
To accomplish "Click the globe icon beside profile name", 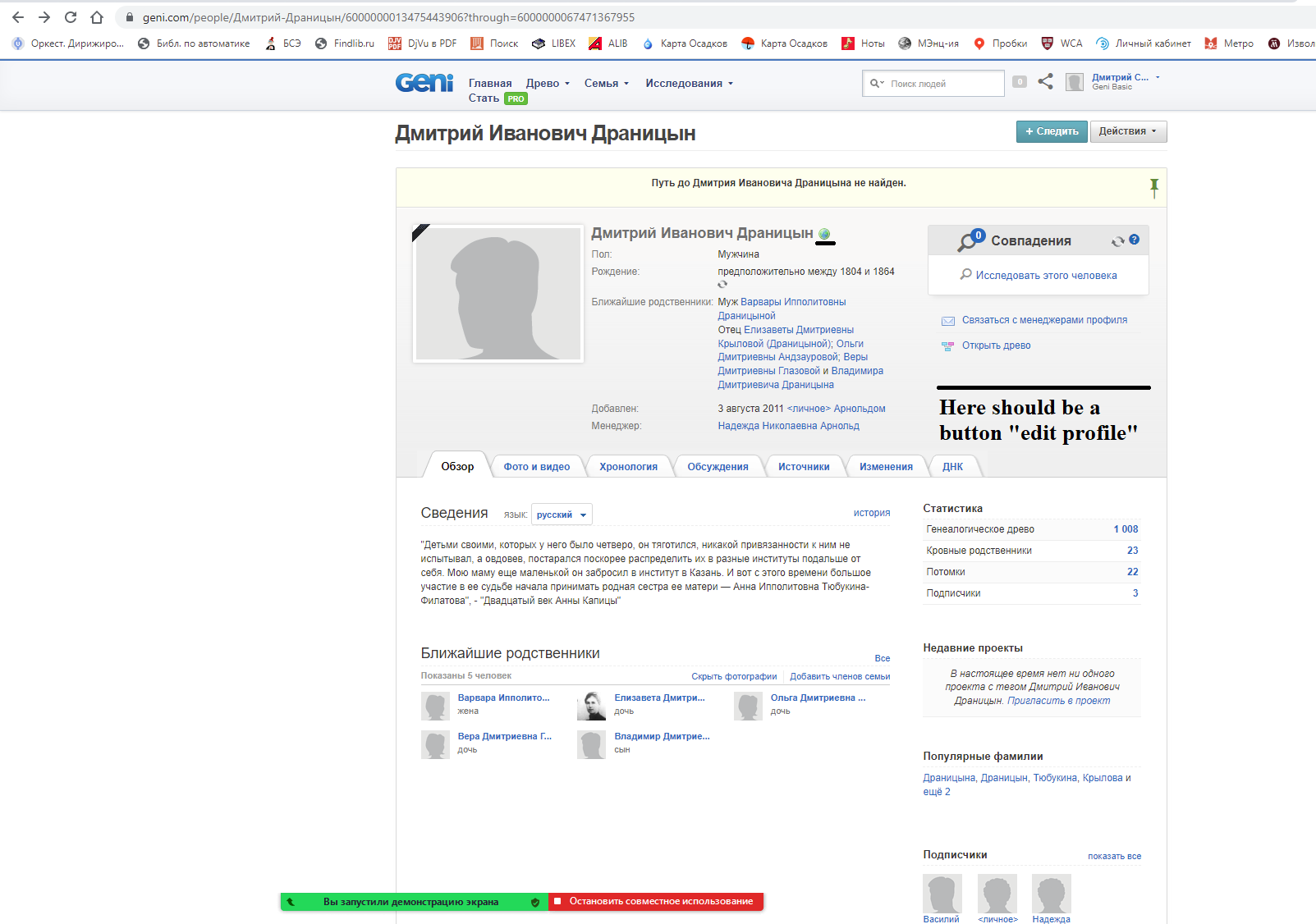I will [825, 234].
